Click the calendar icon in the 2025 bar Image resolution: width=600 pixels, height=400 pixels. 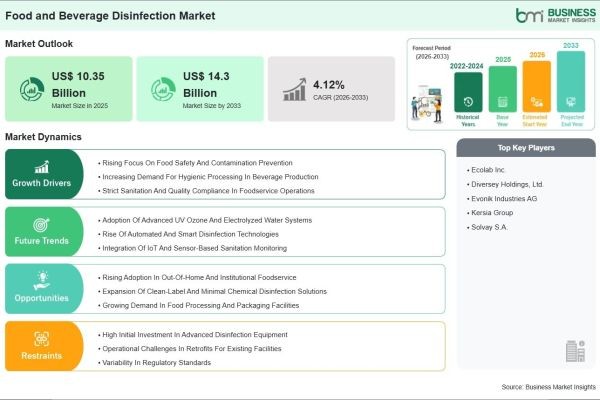(x=502, y=102)
